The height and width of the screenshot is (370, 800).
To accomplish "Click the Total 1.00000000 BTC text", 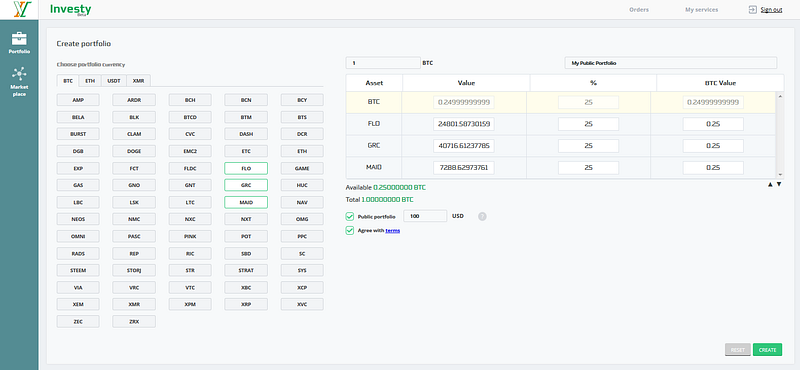I will click(x=380, y=200).
